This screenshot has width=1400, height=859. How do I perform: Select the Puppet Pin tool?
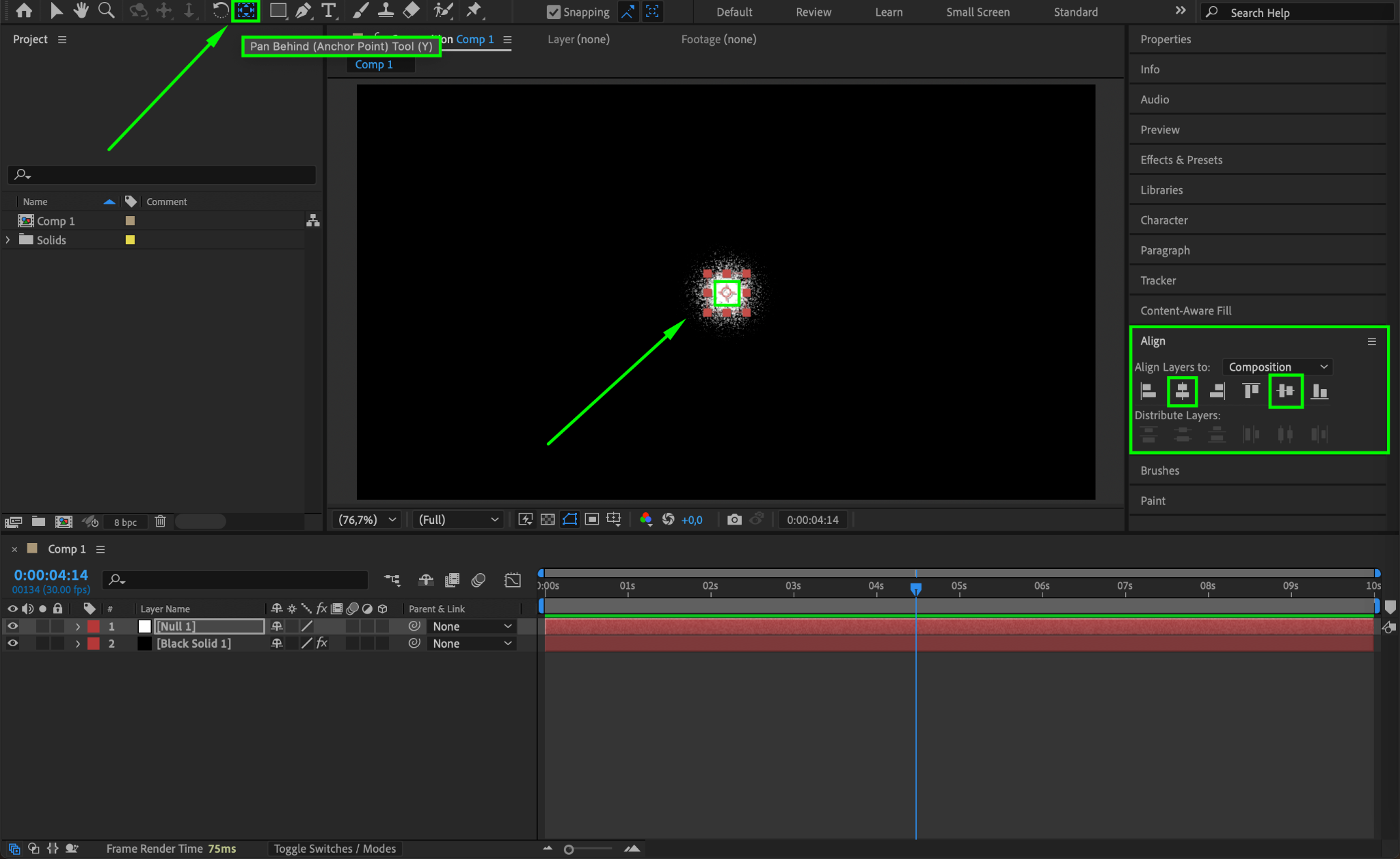click(473, 11)
